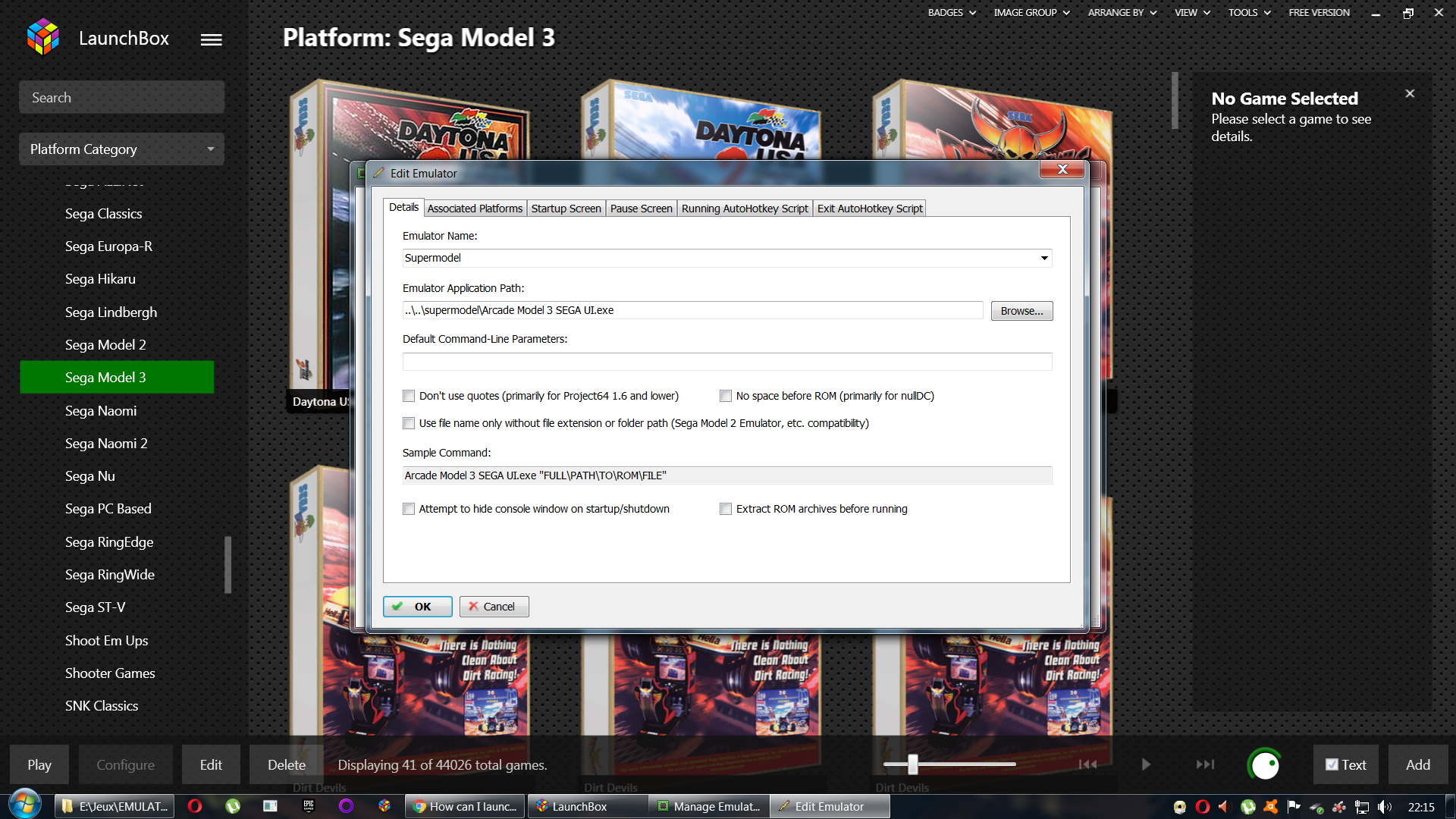1456x819 pixels.
Task: Open the file manager window taskbar icon
Action: [270, 806]
